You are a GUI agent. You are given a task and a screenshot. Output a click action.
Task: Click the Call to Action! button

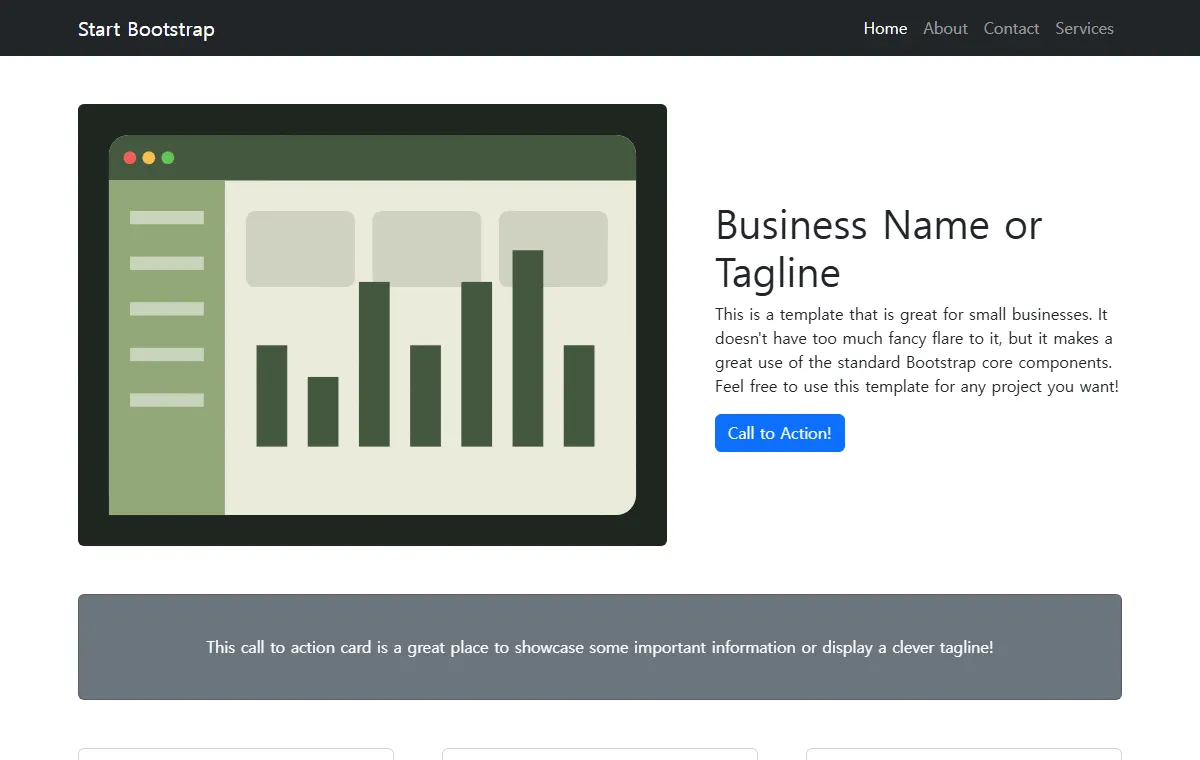pyautogui.click(x=780, y=433)
